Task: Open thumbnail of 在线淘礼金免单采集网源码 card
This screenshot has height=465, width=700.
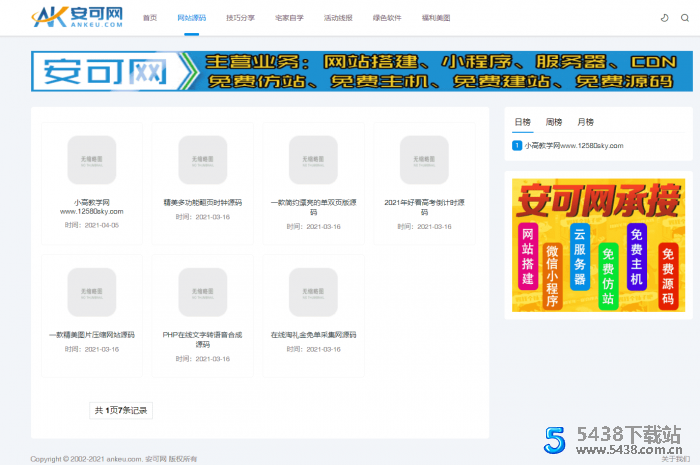Action: [x=313, y=292]
